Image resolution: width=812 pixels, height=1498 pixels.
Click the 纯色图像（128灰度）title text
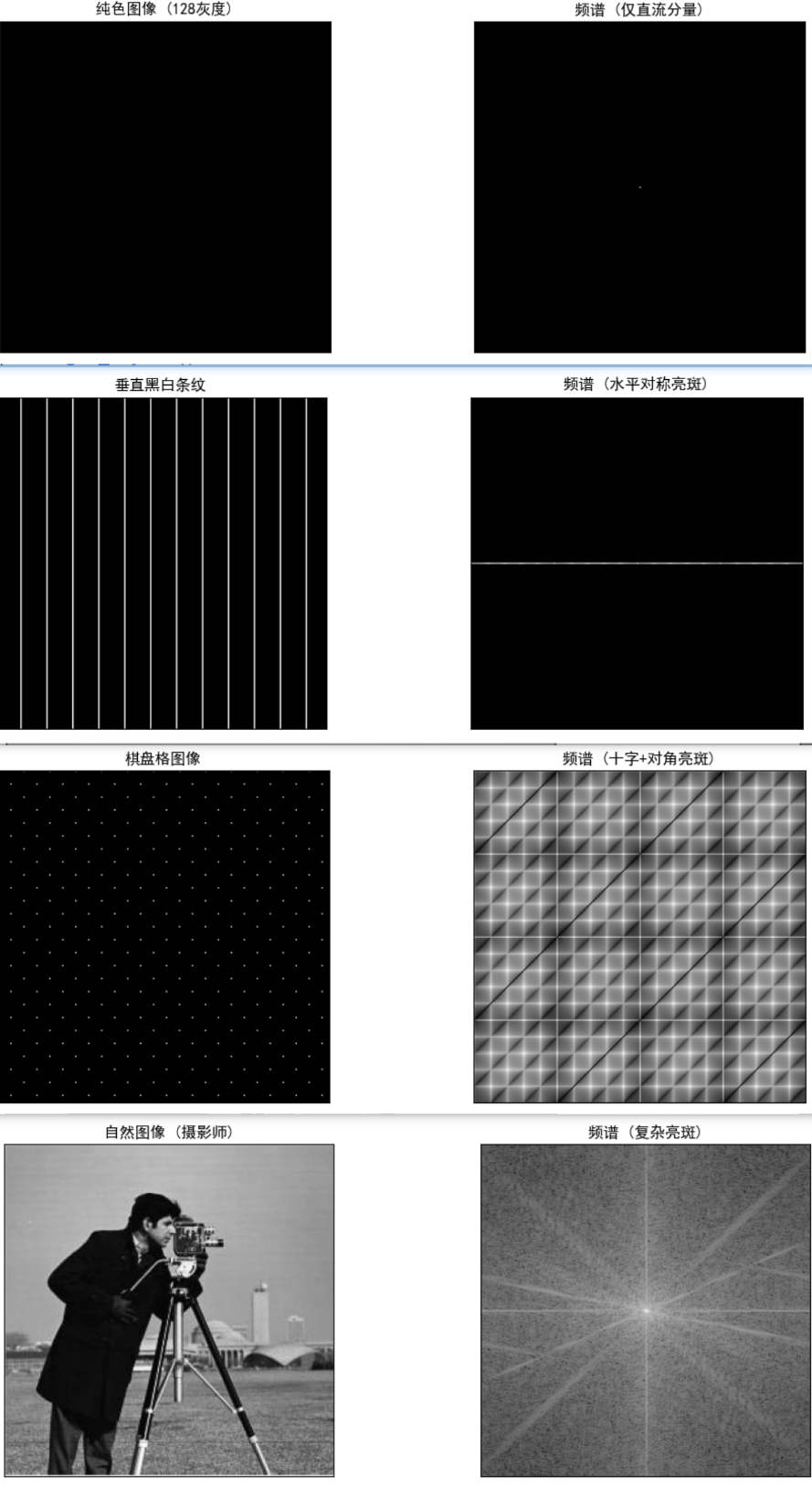coord(163,9)
